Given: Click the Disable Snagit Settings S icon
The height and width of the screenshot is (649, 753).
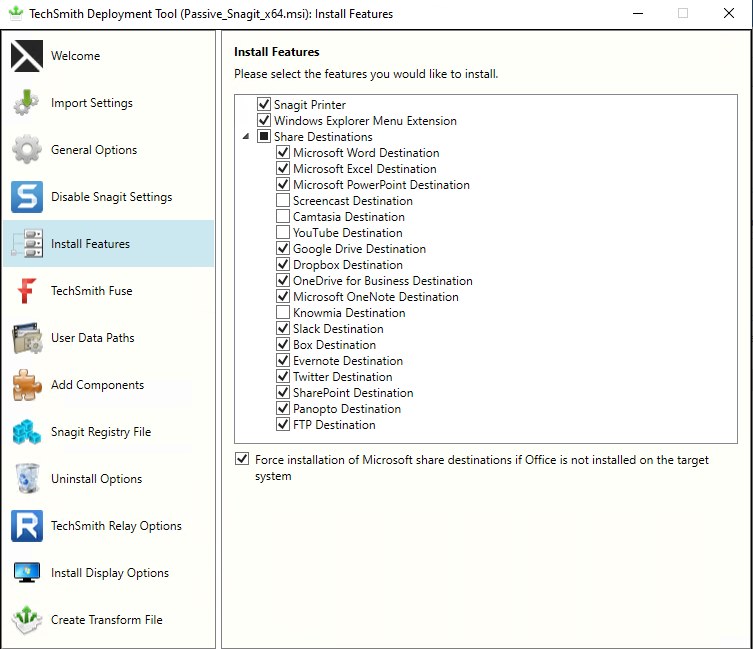Looking at the screenshot, I should coord(26,196).
